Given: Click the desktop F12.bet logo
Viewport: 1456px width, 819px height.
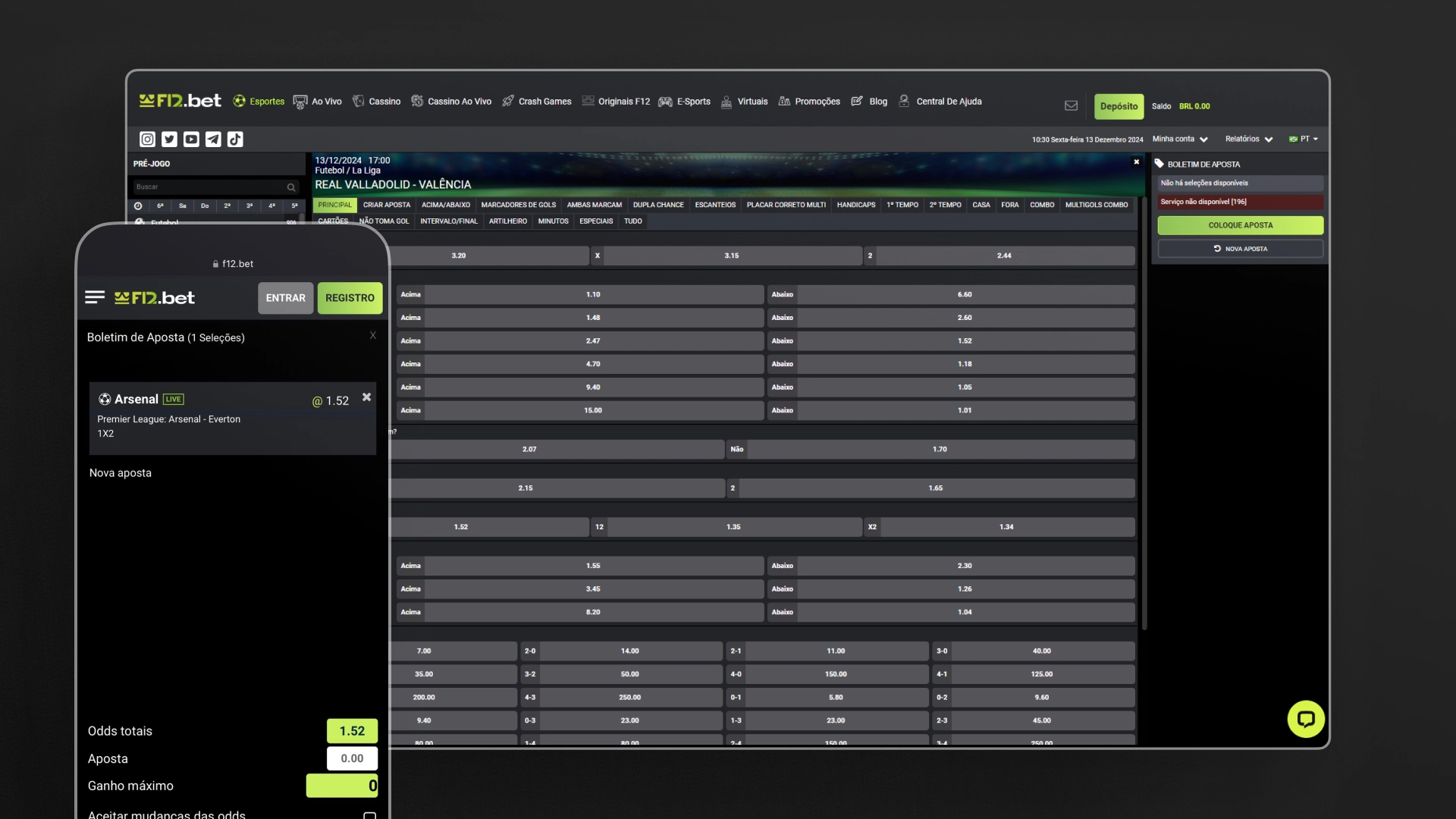Looking at the screenshot, I should 180,101.
